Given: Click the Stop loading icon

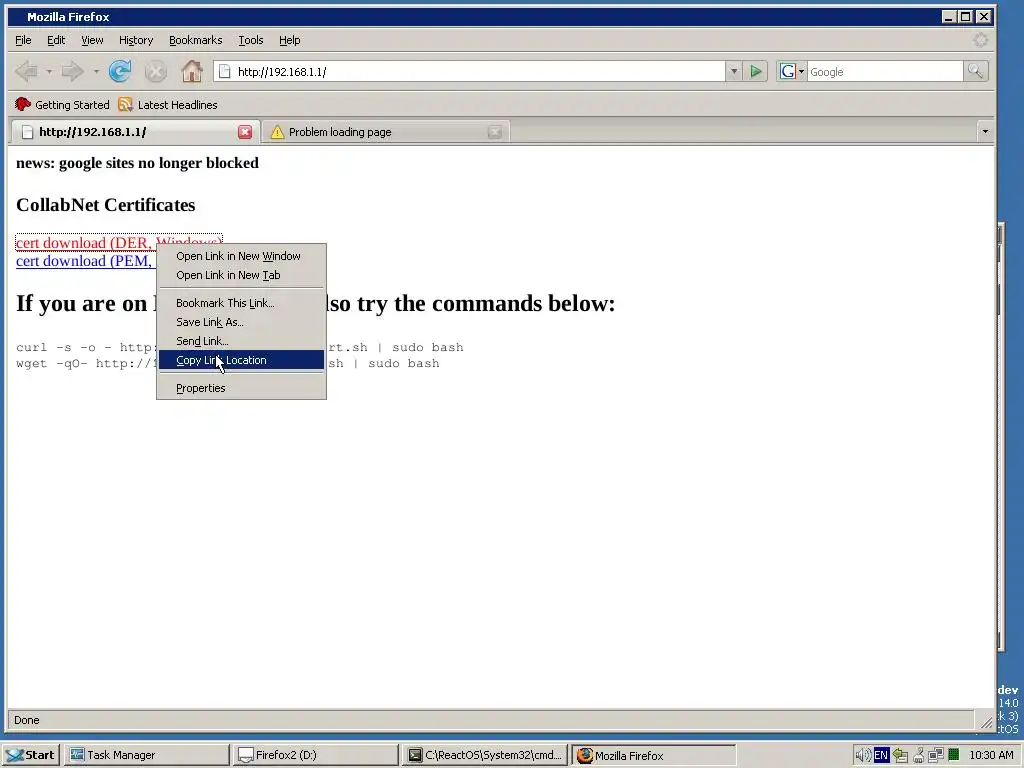Looking at the screenshot, I should 155,71.
